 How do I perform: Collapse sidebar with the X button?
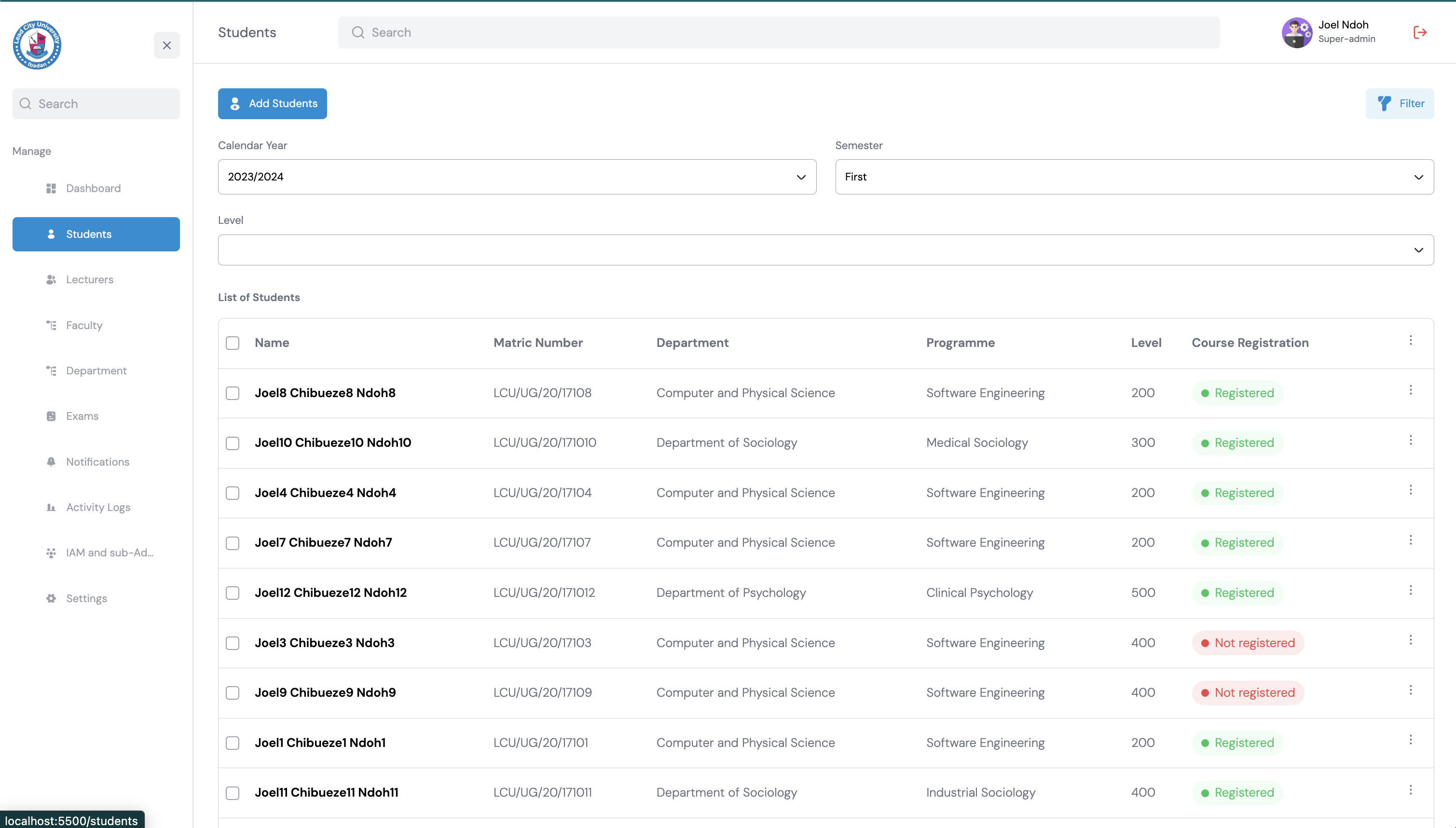166,45
